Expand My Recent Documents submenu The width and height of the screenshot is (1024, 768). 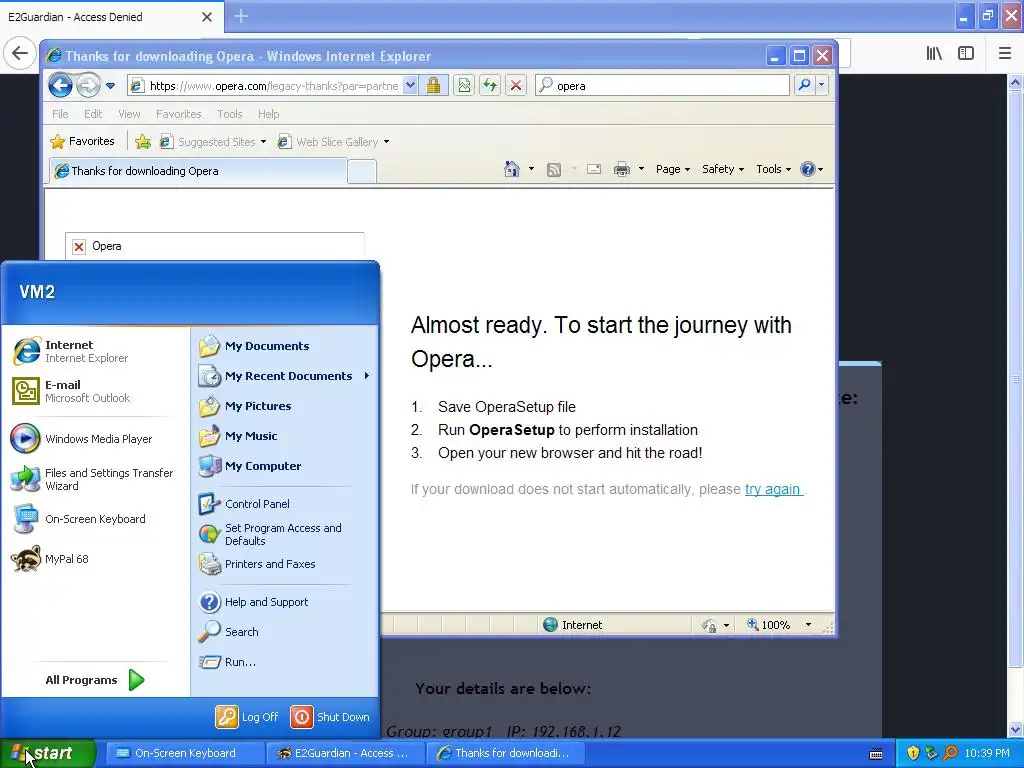[284, 376]
